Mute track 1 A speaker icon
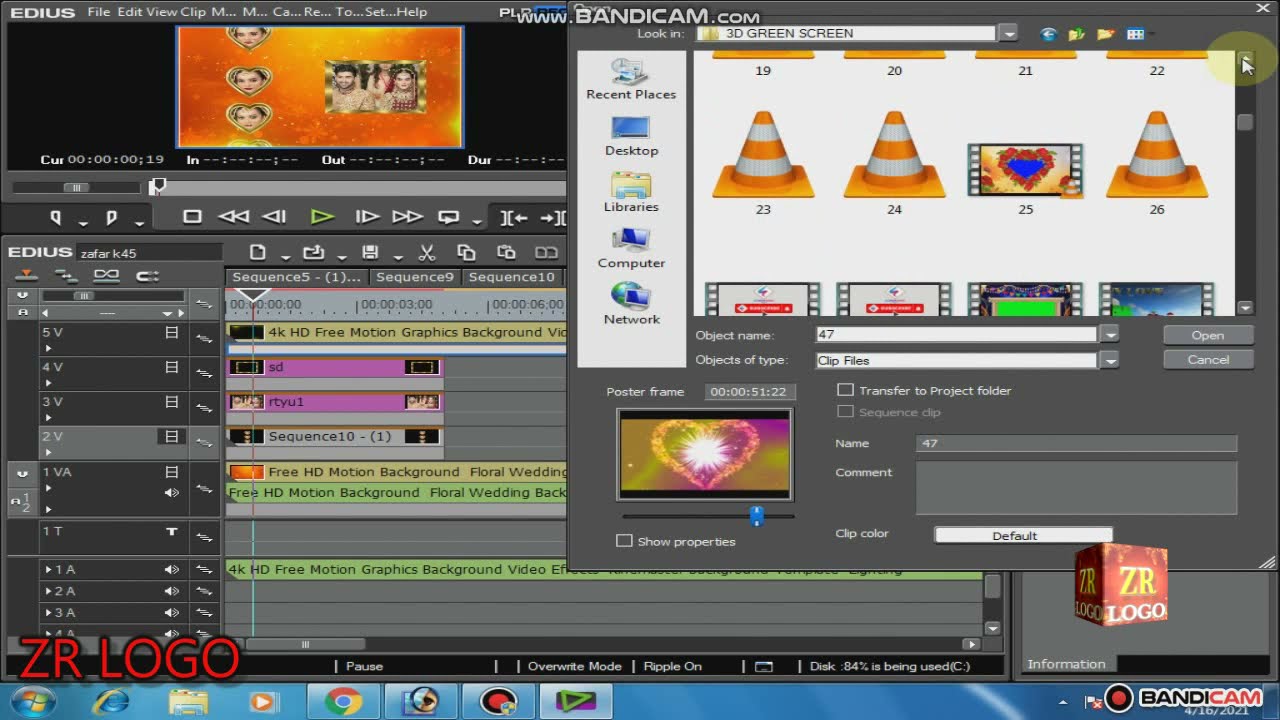Screen dimensions: 1280x720 [x=172, y=569]
